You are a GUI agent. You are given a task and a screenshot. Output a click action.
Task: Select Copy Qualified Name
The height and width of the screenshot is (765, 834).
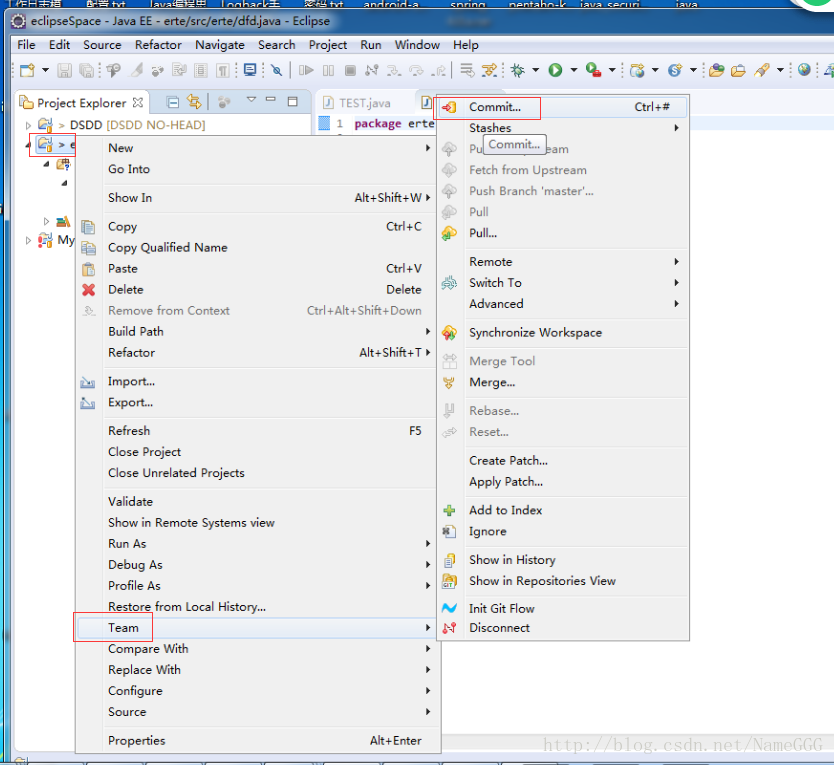[258, 247]
